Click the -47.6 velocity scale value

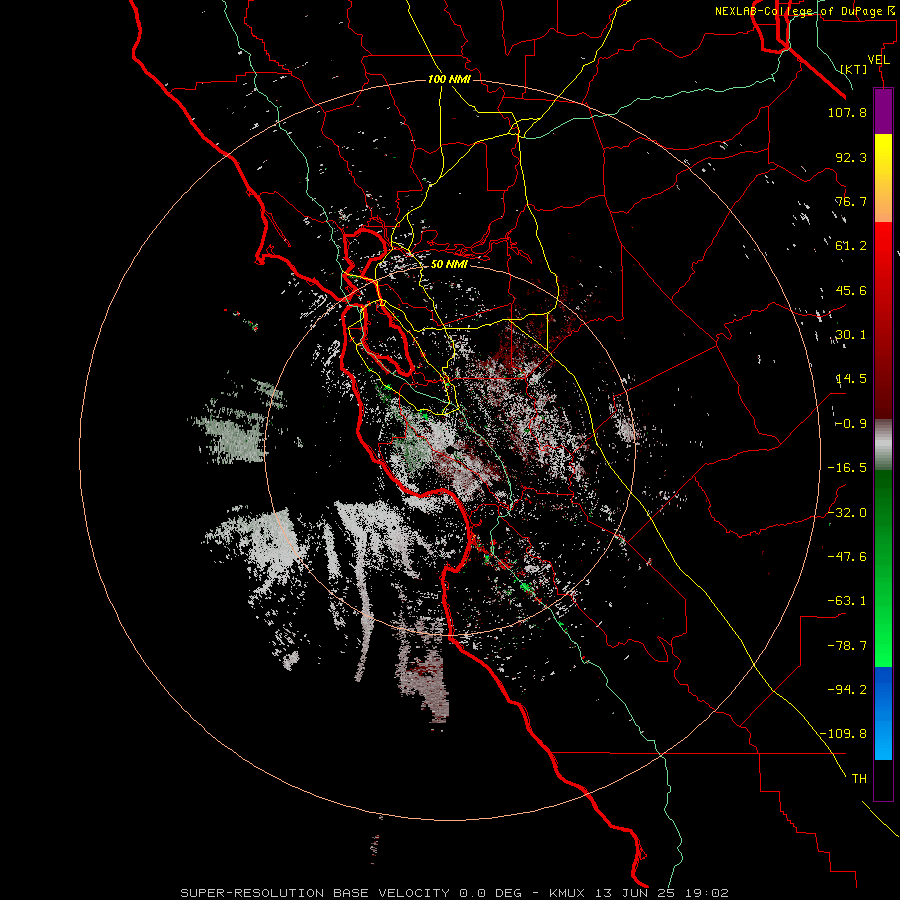coord(847,557)
